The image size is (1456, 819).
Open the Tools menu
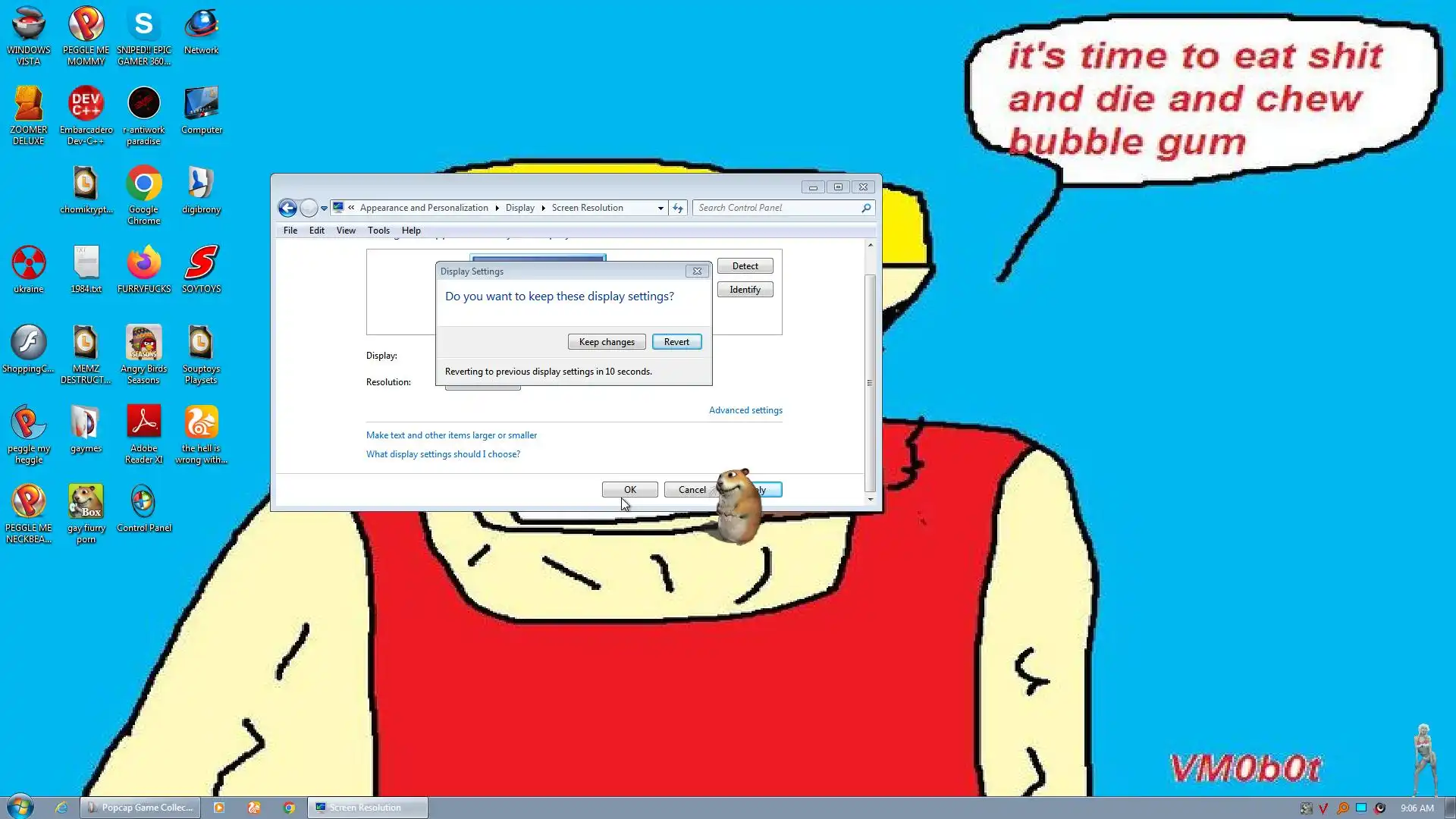378,231
